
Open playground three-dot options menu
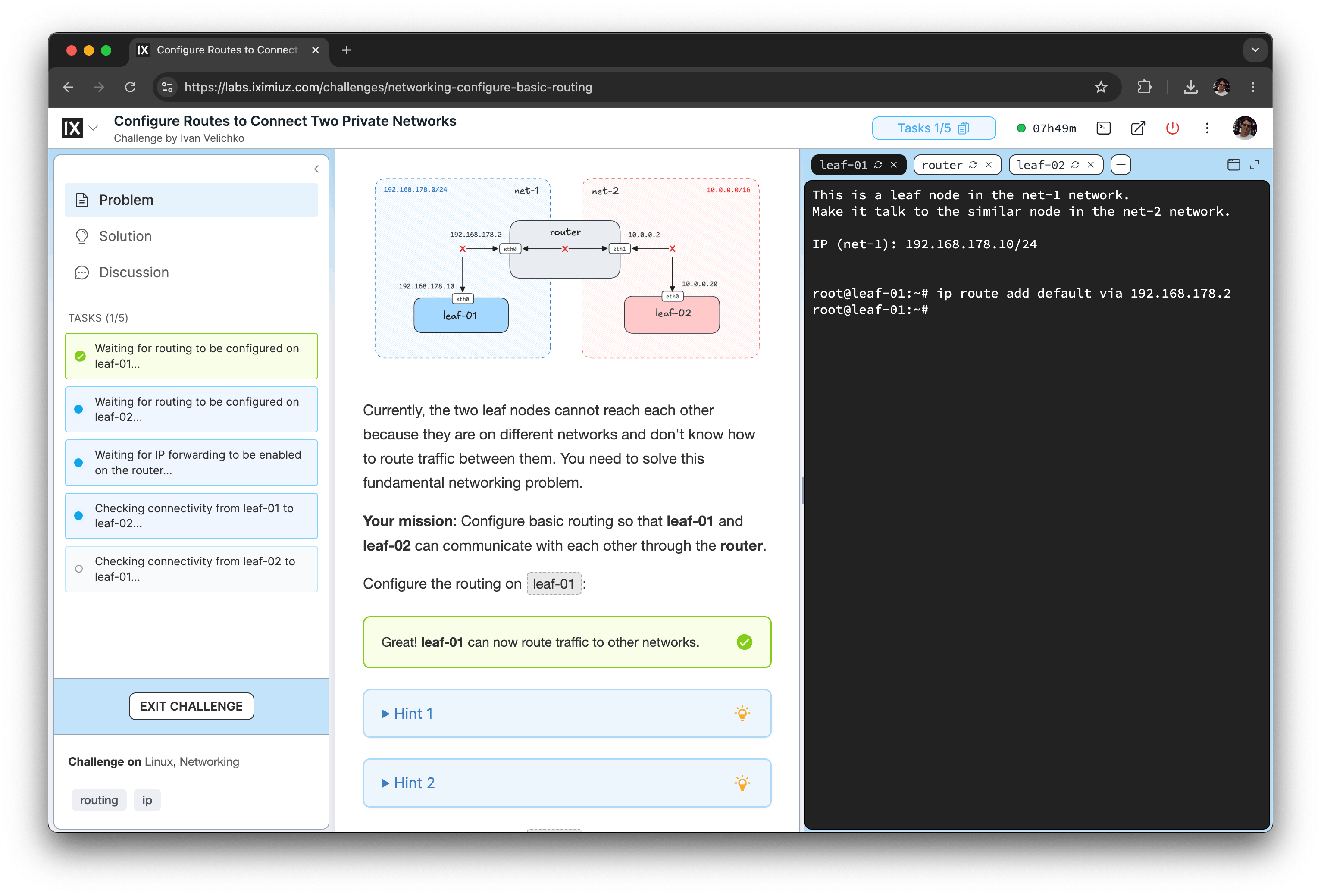1206,128
